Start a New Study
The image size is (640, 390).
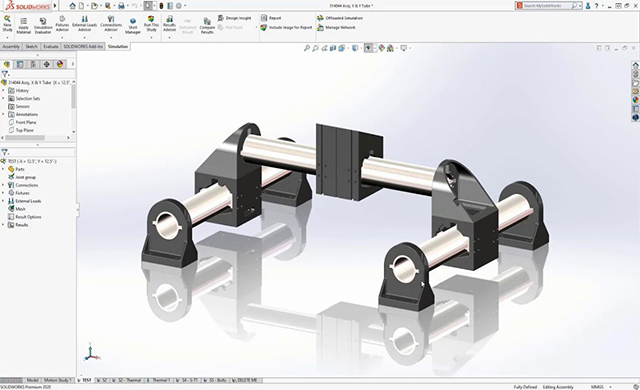[x=7, y=24]
